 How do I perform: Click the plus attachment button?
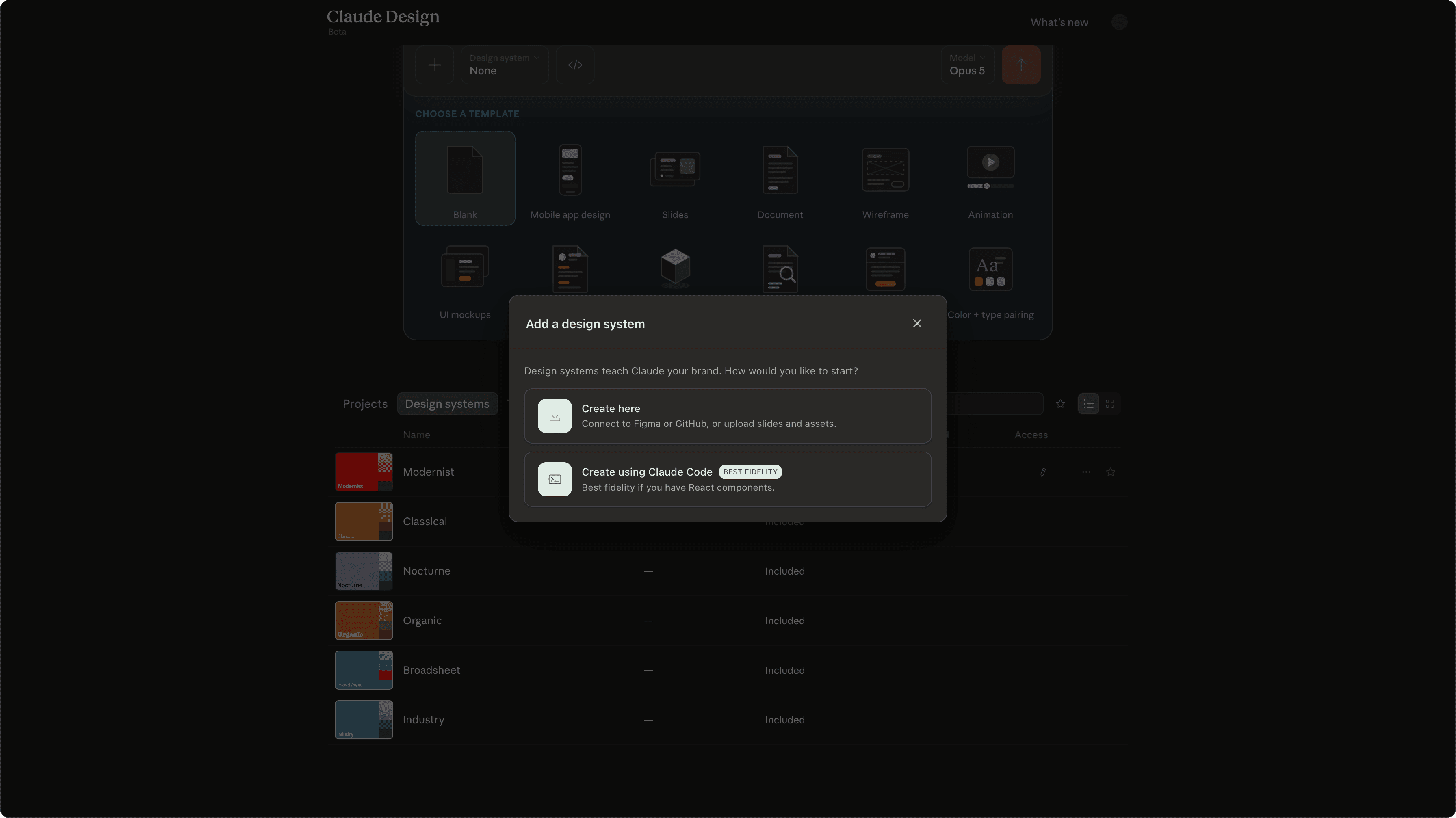(434, 65)
